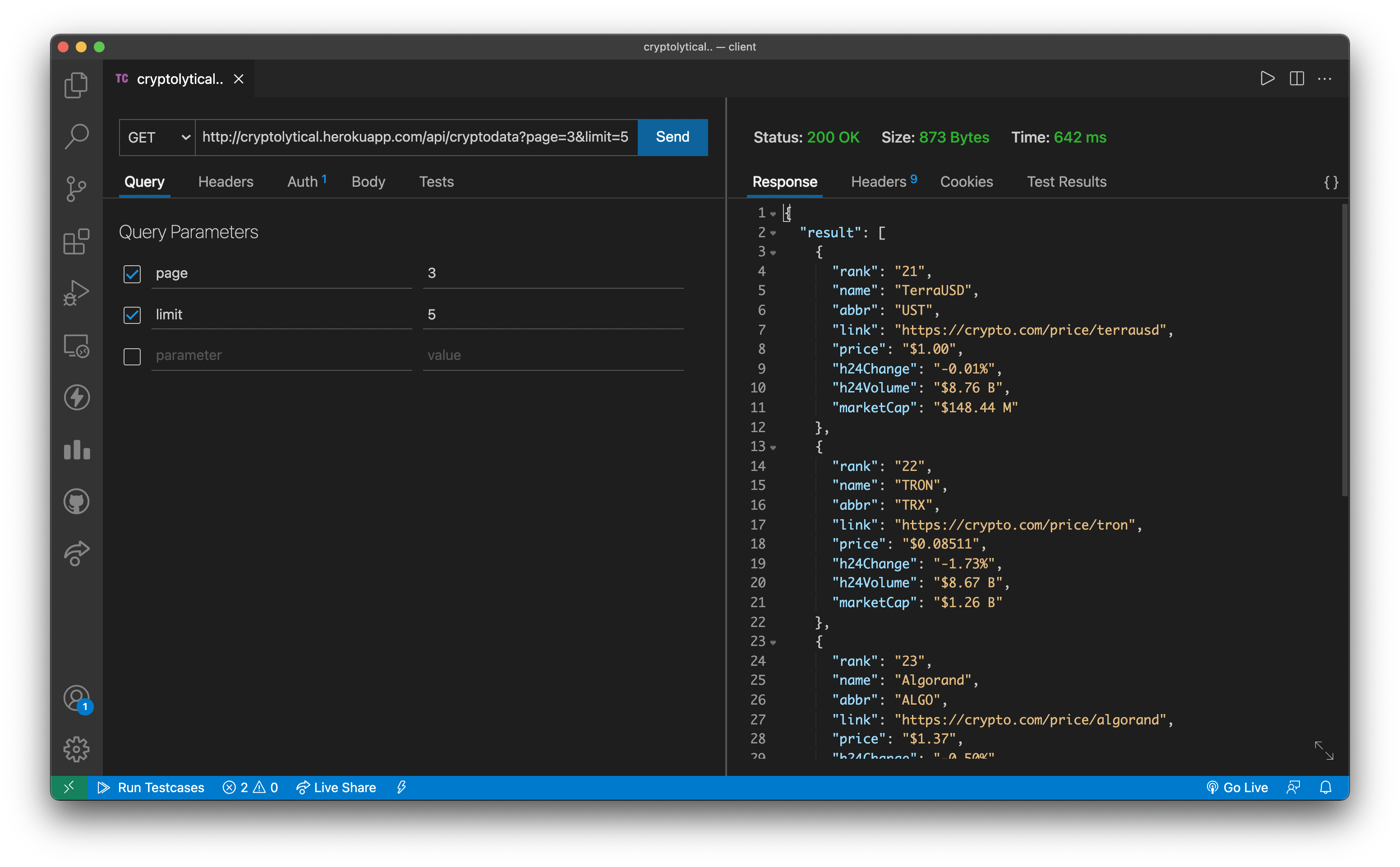Collapse the fold arrow at line 1
The height and width of the screenshot is (867, 1400).
(x=774, y=214)
